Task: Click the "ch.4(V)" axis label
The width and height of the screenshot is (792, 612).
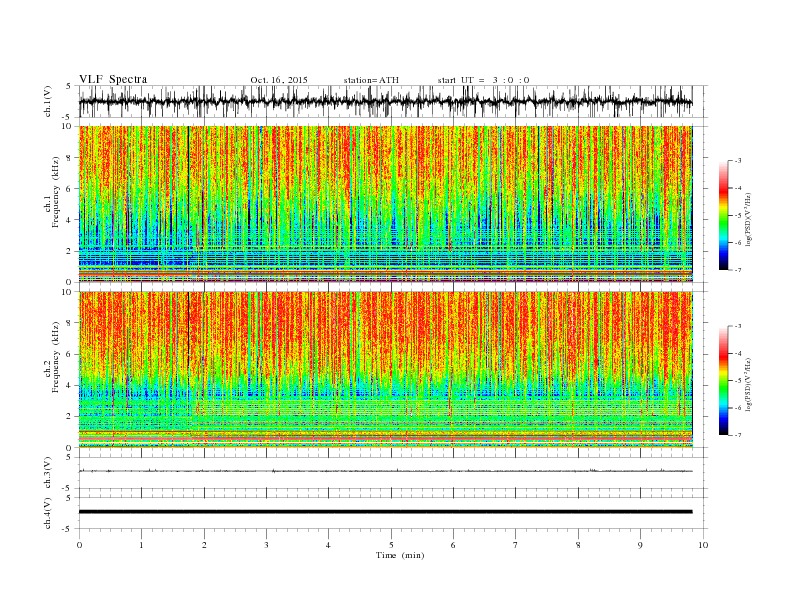Action: (x=47, y=513)
